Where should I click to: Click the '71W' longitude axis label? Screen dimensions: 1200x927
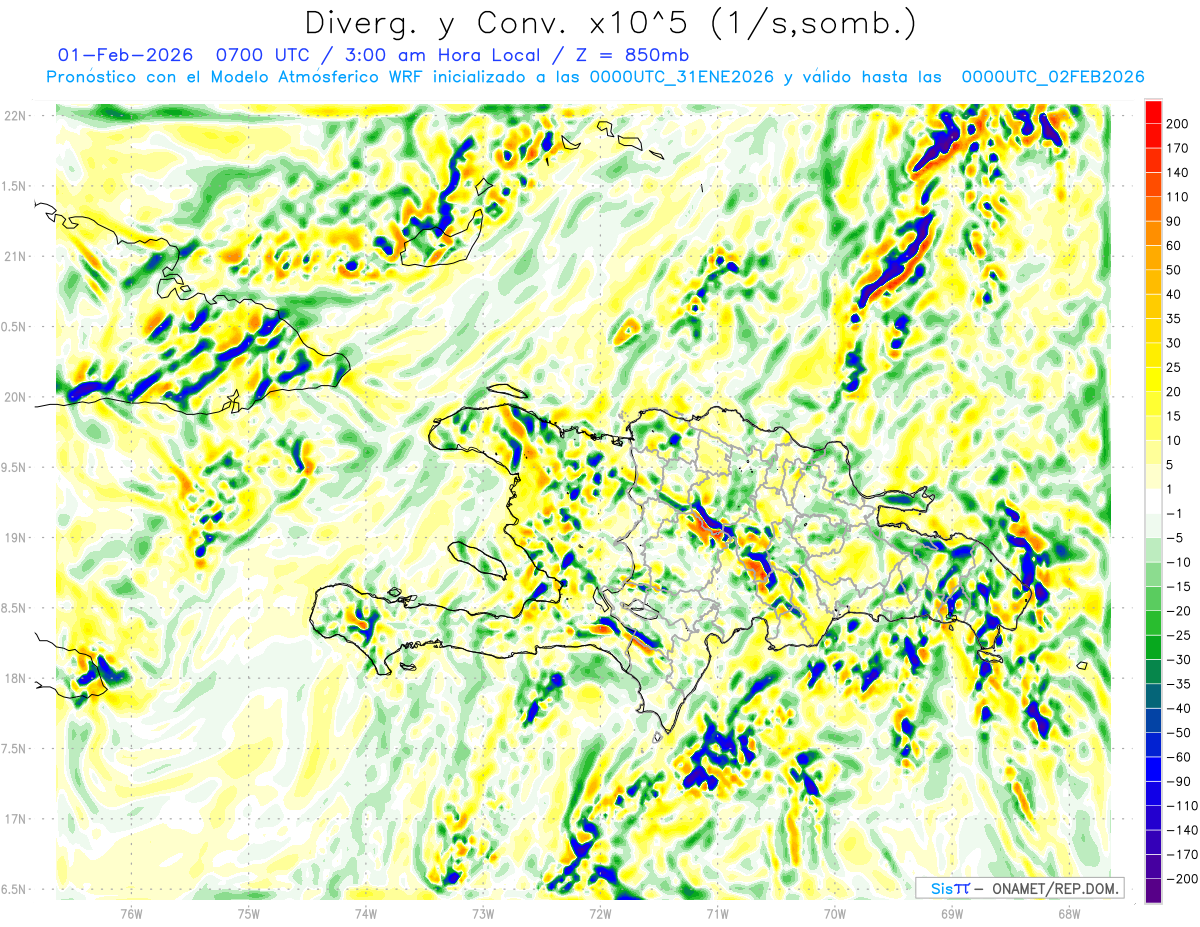coord(717,914)
